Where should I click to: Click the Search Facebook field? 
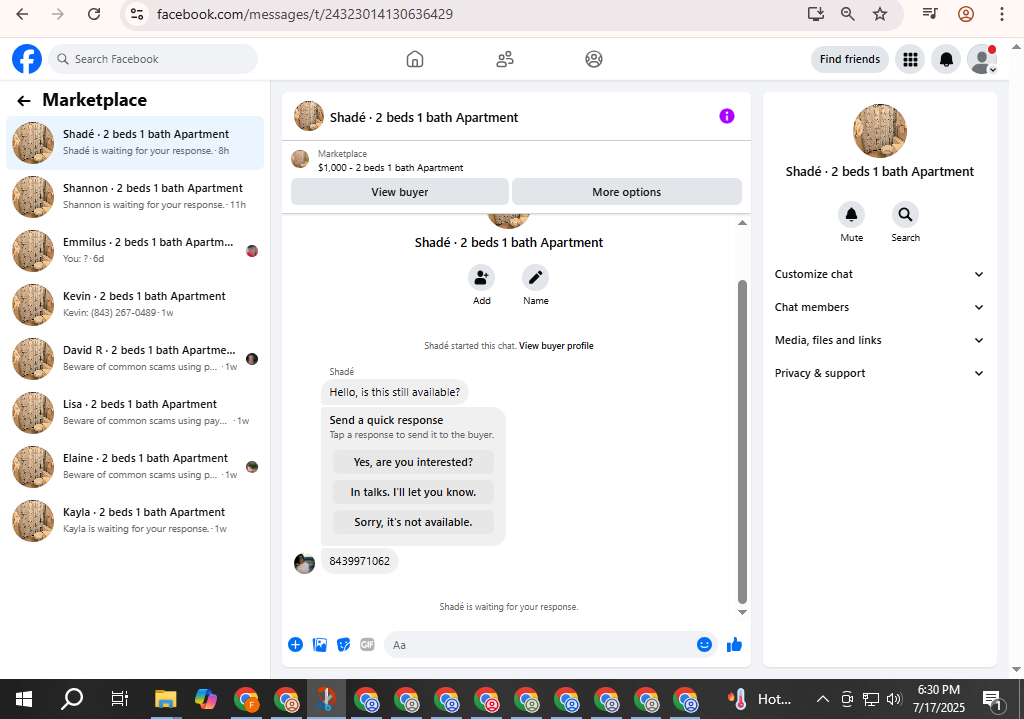tap(153, 59)
